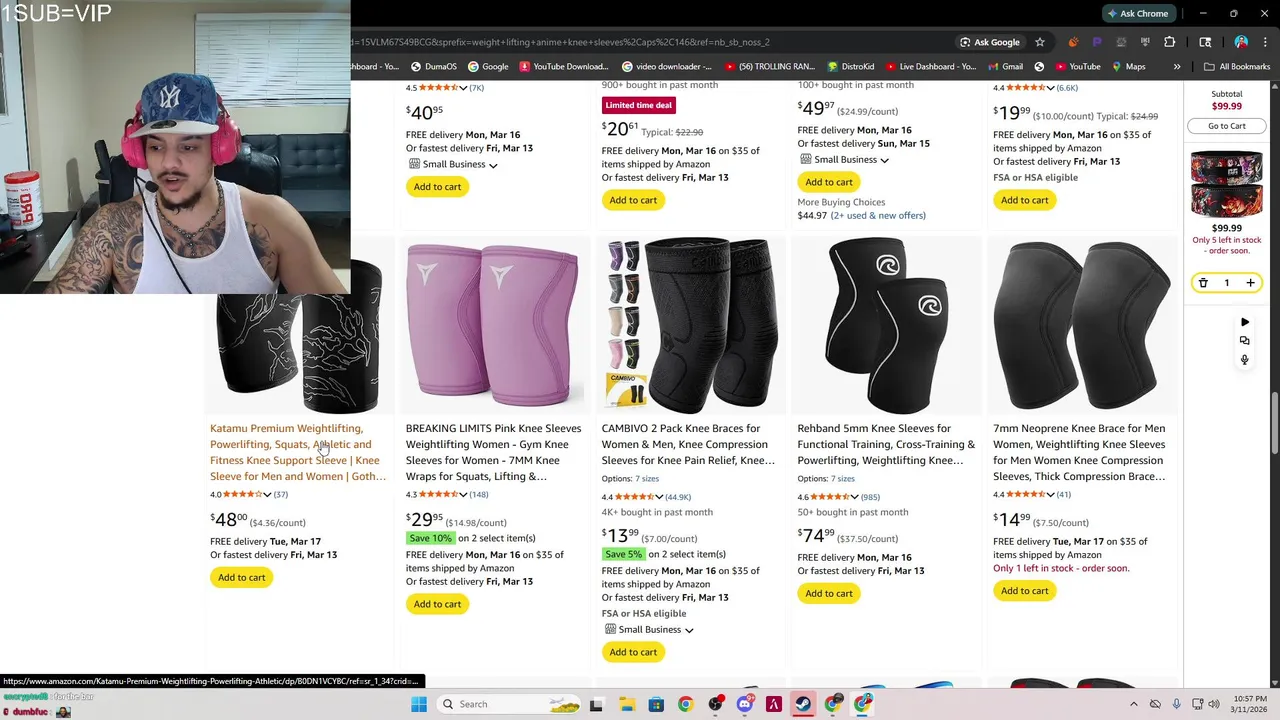Expand rating dropdown for Katamu knee sleeves
The height and width of the screenshot is (720, 1280).
[x=267, y=494]
